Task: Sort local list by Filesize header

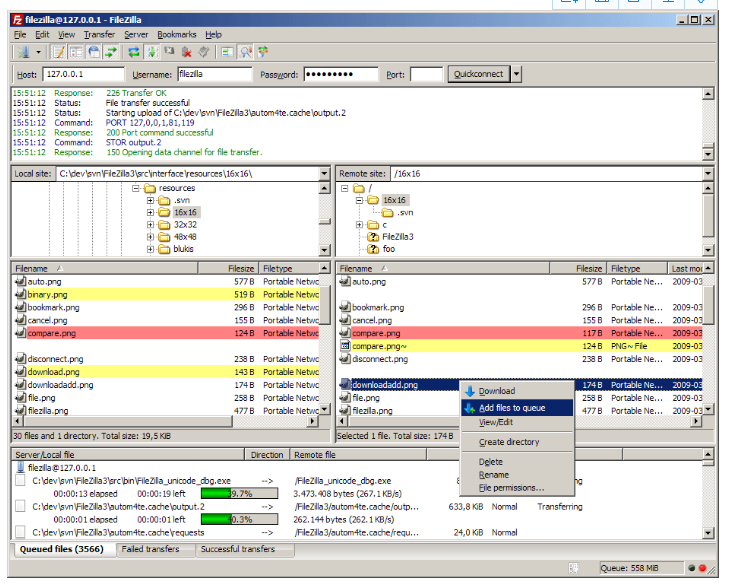Action: (228, 268)
